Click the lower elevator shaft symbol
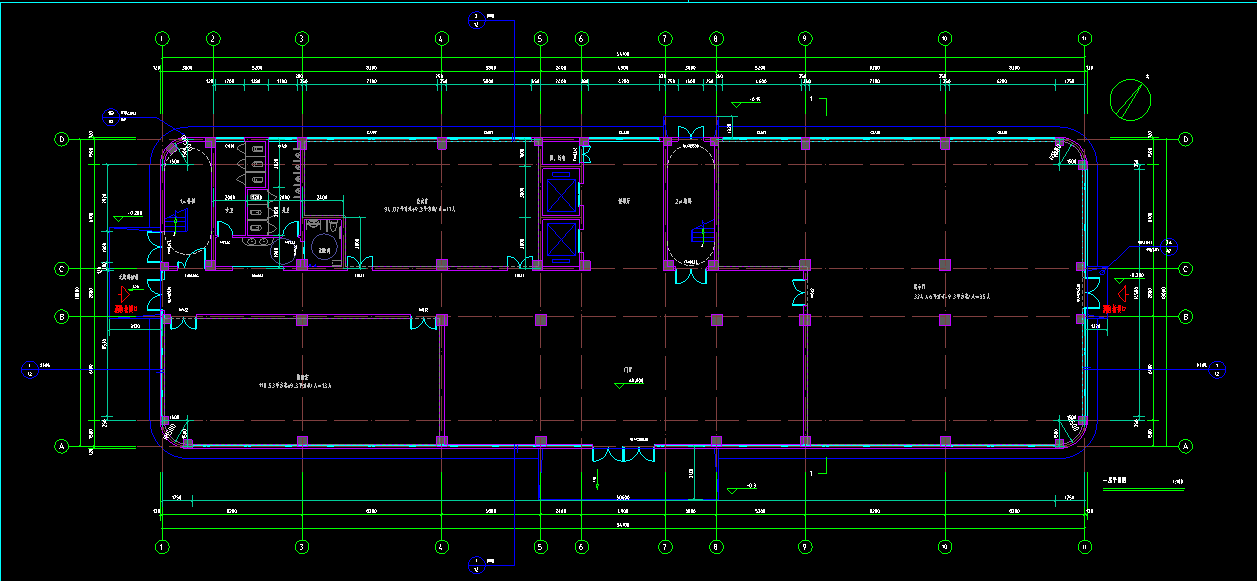Image resolution: width=1257 pixels, height=581 pixels. click(x=560, y=240)
